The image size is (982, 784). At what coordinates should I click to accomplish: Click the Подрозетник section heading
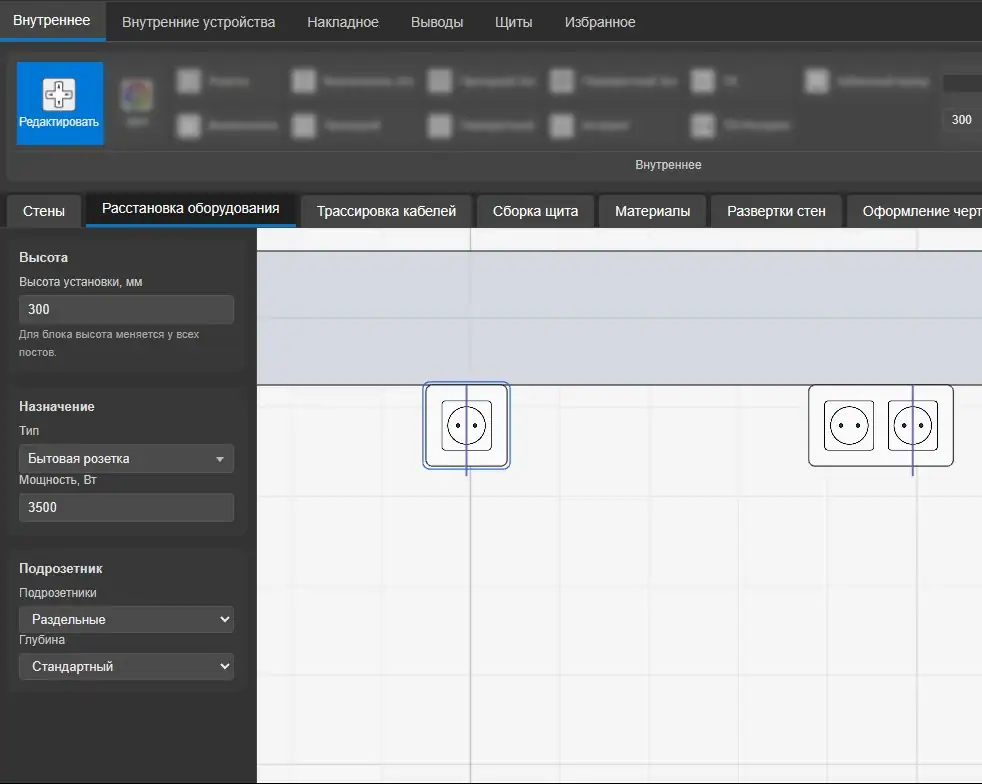[61, 569]
